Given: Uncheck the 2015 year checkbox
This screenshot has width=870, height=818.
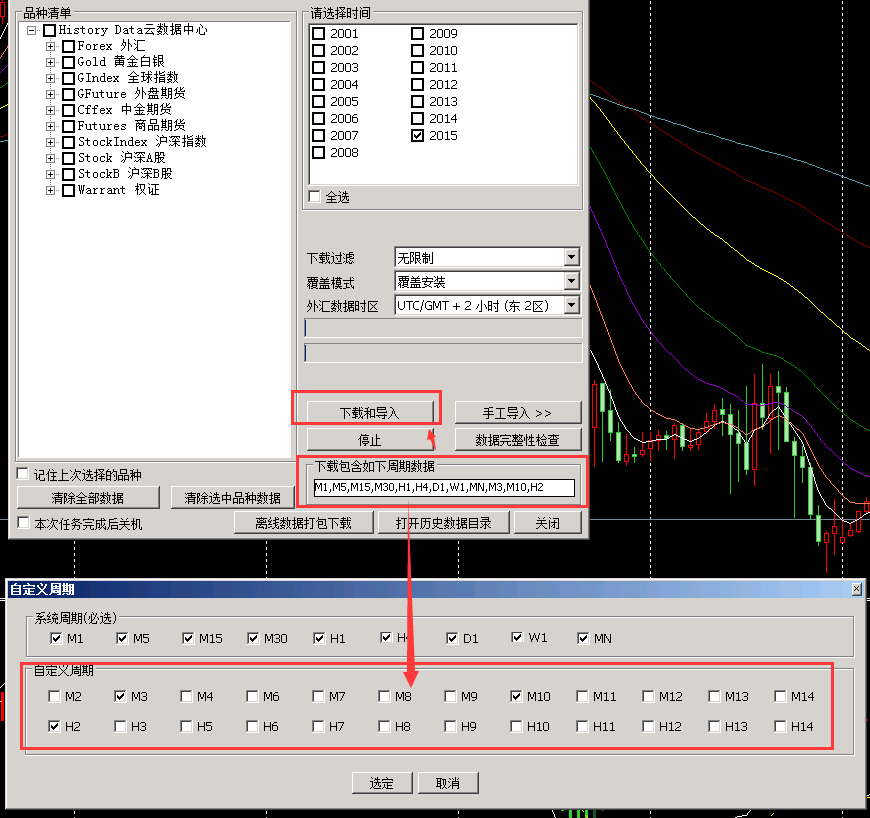Looking at the screenshot, I should [x=418, y=136].
